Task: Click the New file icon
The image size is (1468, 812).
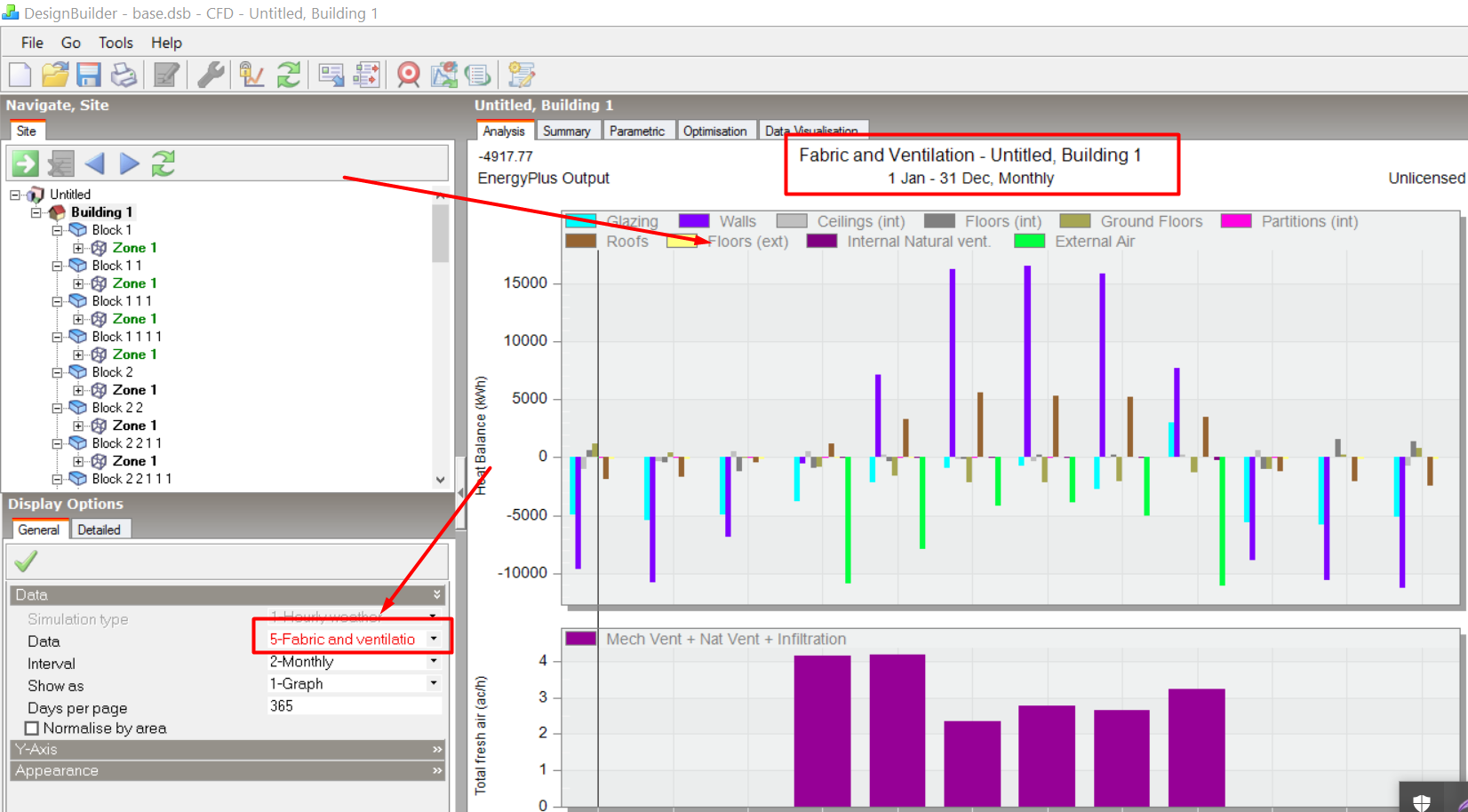Action: (x=20, y=75)
